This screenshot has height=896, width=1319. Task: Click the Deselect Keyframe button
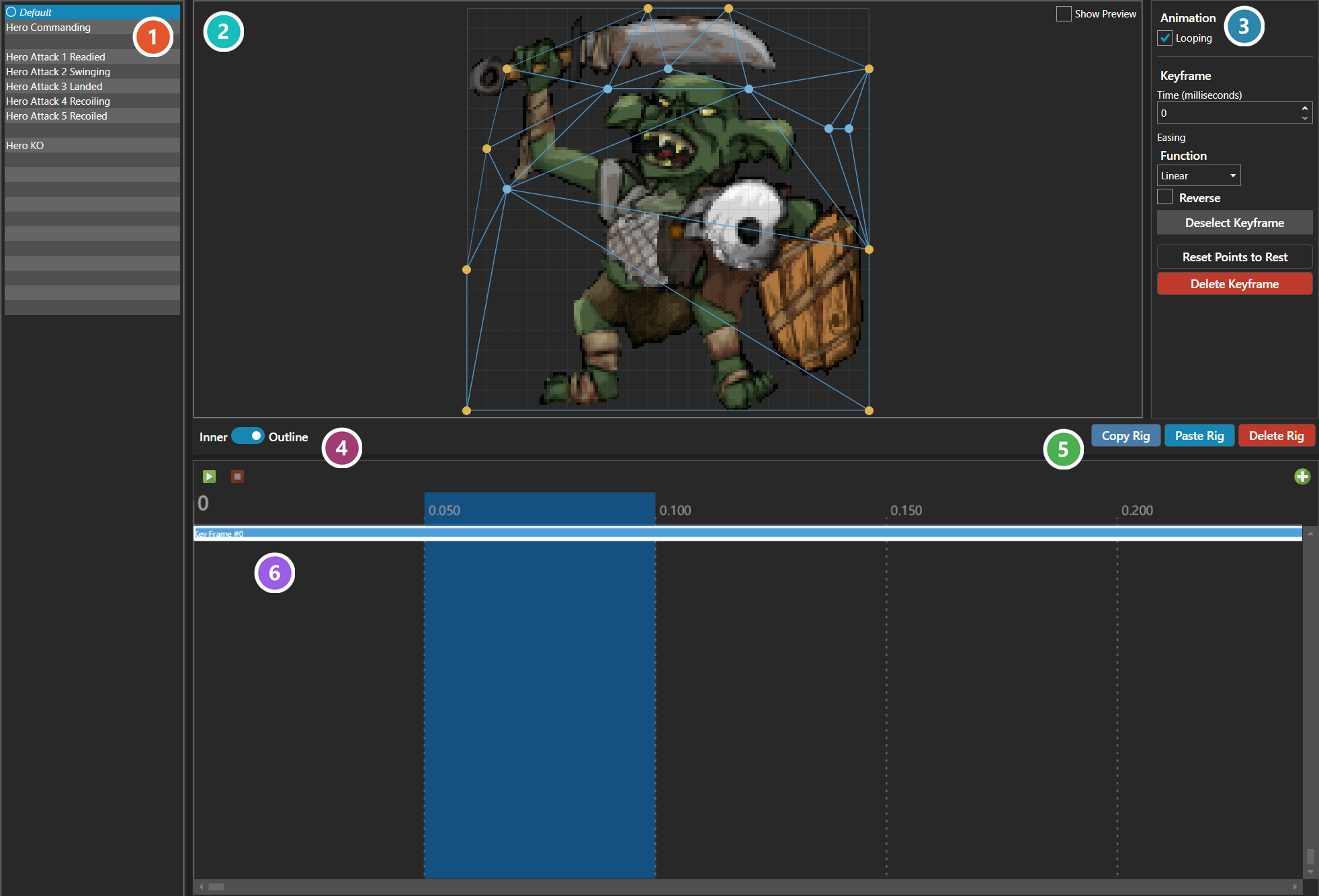1234,222
